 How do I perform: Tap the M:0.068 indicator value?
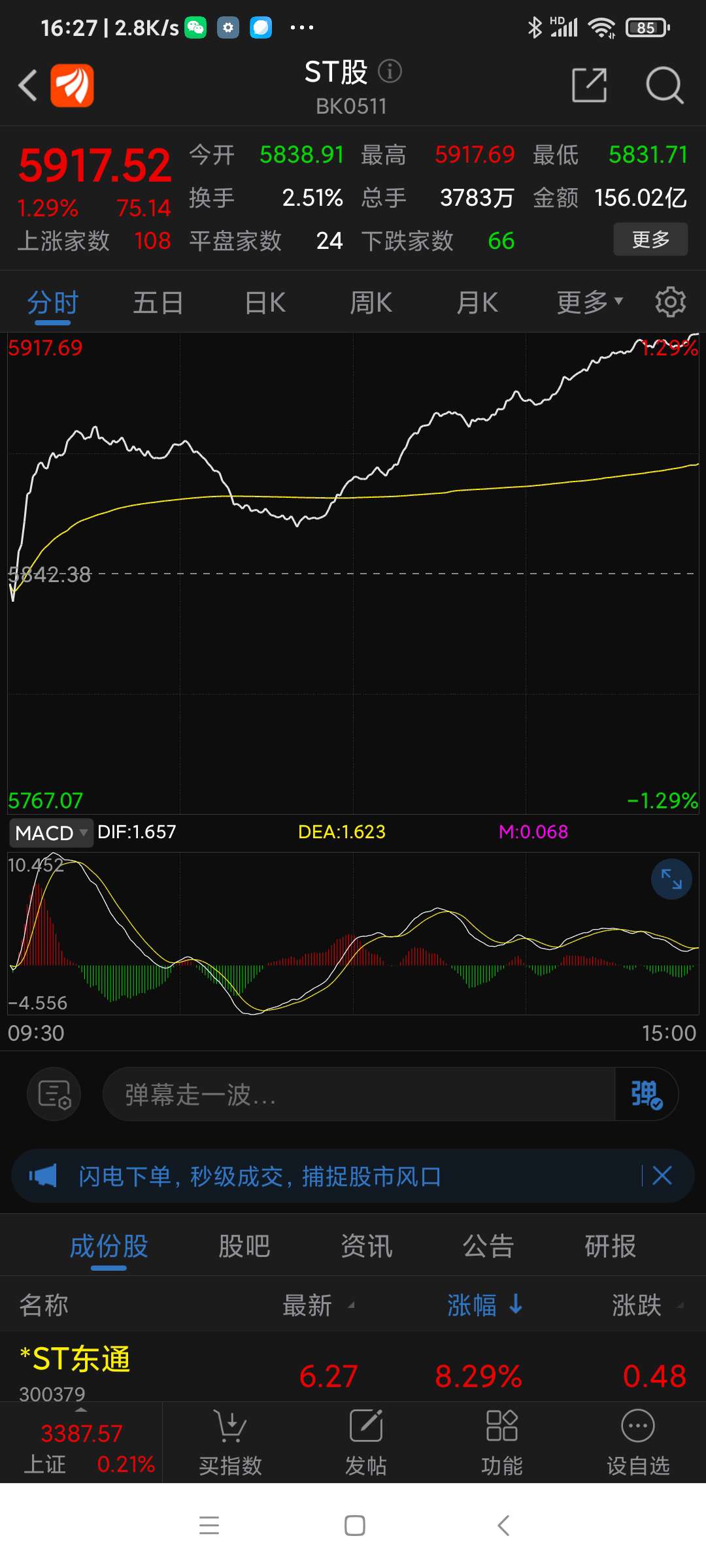tap(533, 832)
